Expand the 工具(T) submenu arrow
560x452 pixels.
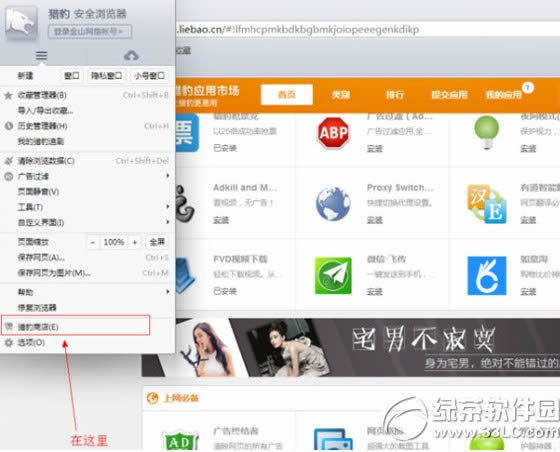click(167, 206)
